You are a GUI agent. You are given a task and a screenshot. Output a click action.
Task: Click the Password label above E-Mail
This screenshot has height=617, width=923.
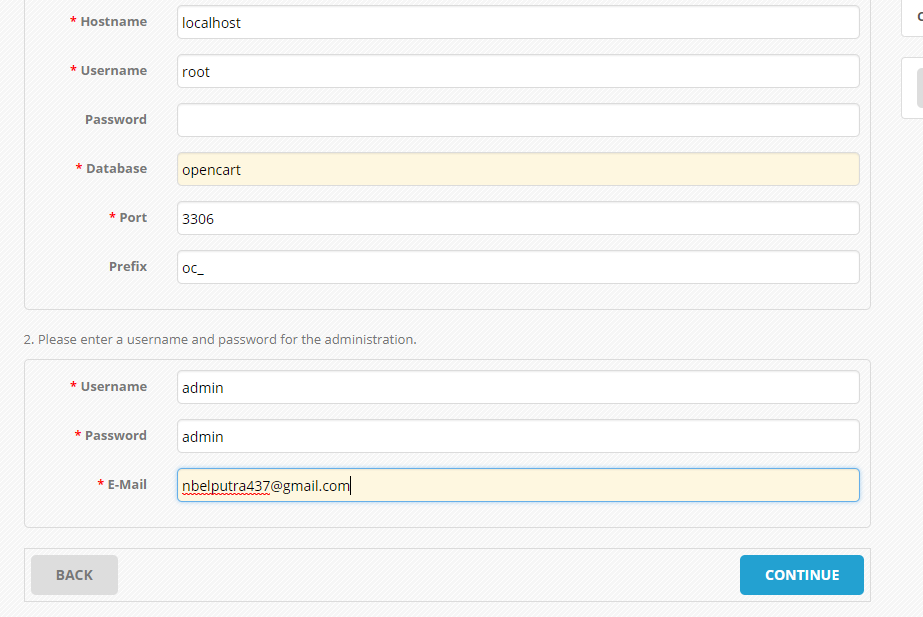pos(116,436)
